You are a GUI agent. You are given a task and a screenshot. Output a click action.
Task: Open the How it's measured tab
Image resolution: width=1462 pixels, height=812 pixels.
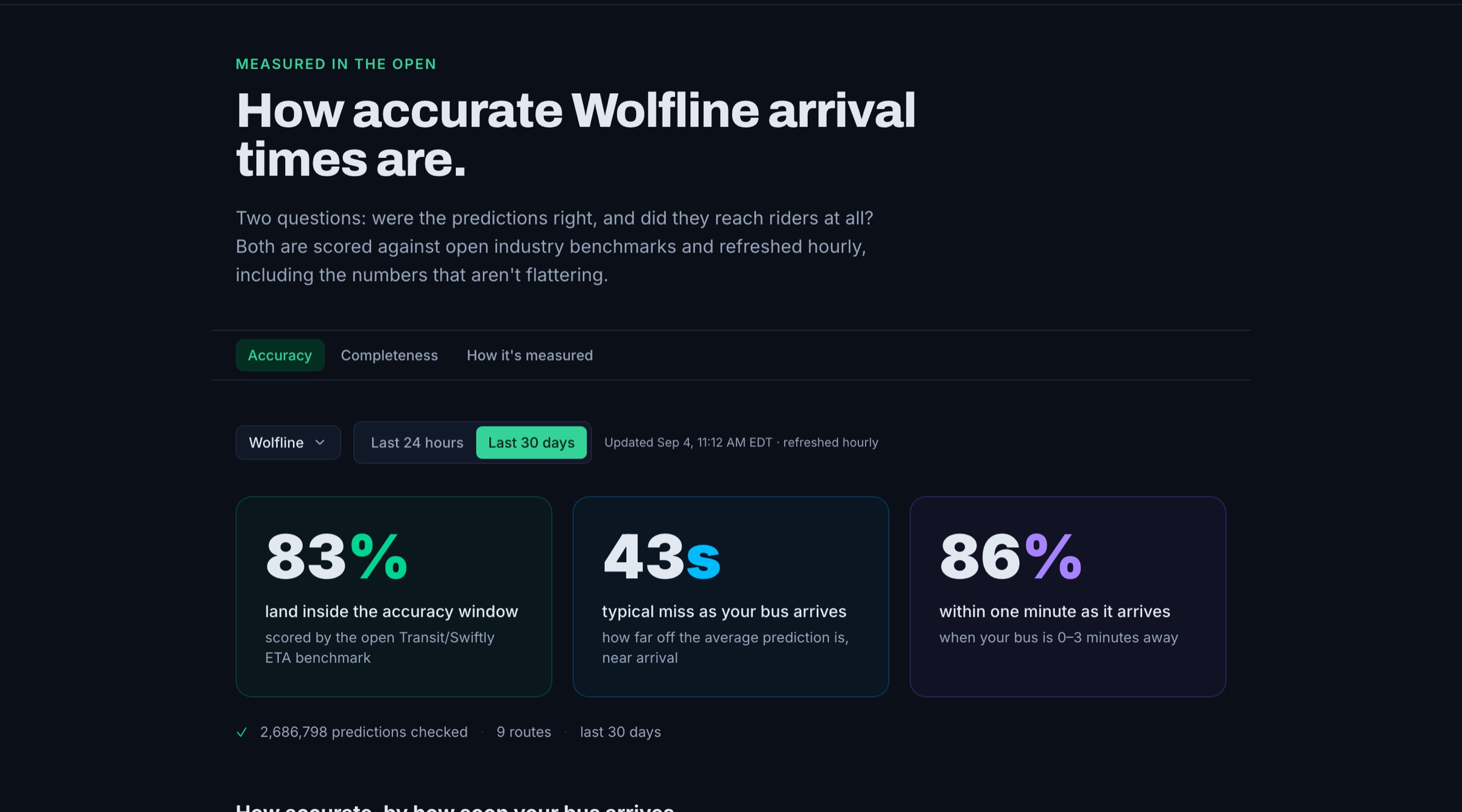(530, 355)
